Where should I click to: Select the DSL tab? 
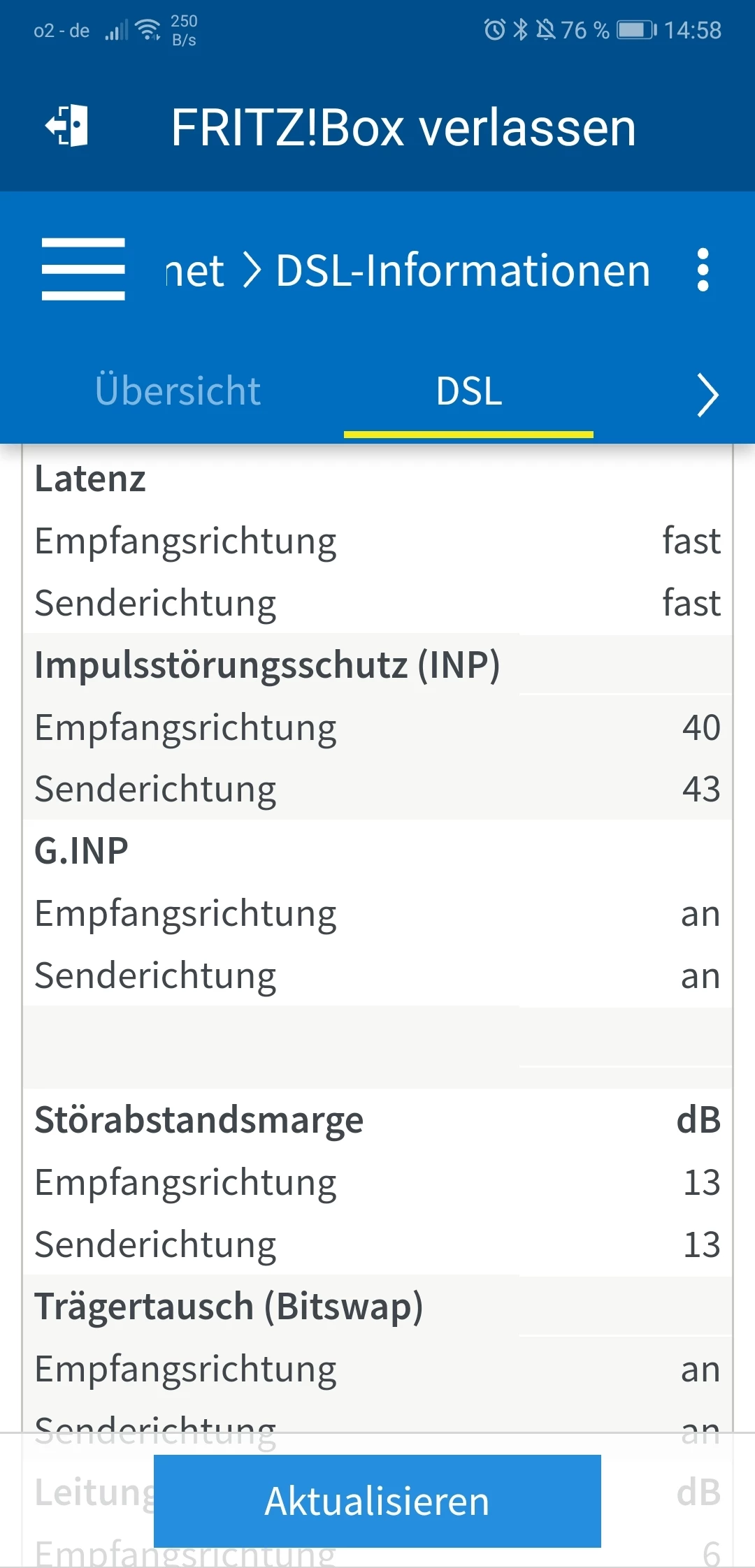468,391
